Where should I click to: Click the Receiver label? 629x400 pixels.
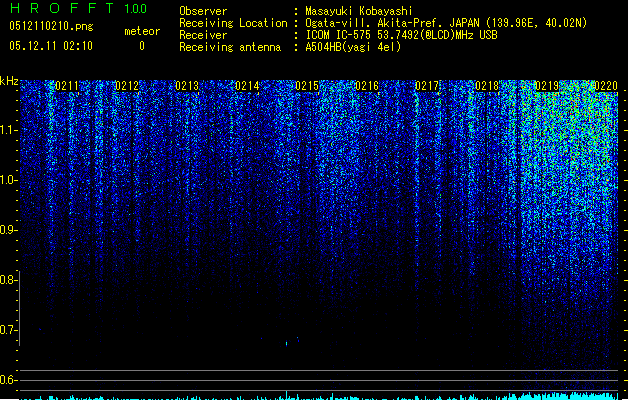203,35
